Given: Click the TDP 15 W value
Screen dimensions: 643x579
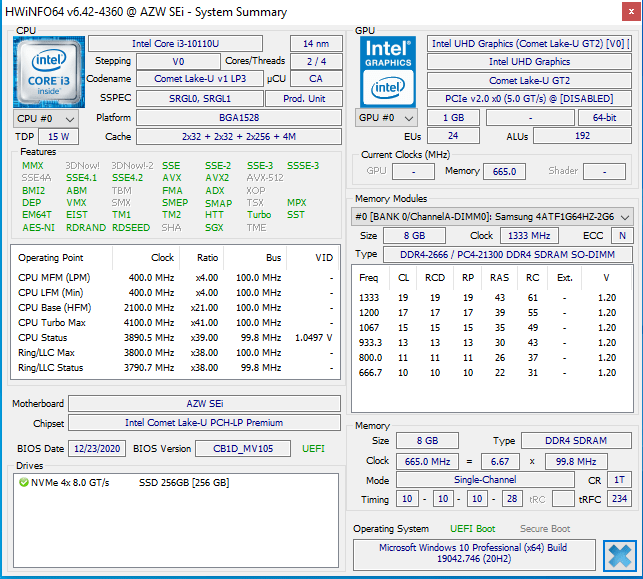Looking at the screenshot, I should click(59, 137).
